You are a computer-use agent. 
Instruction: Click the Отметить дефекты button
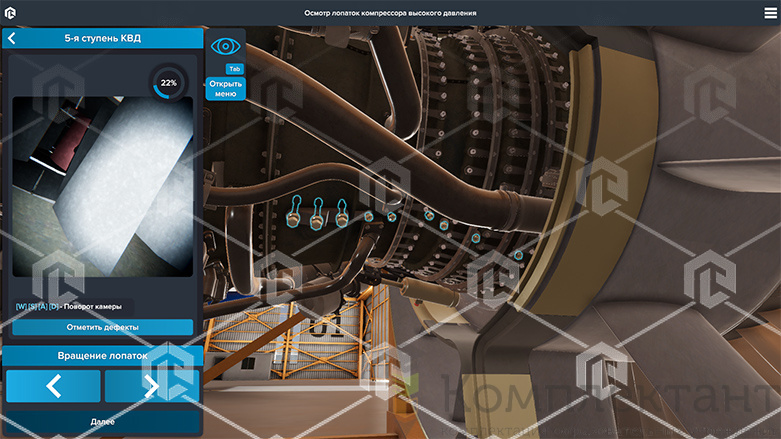102,327
